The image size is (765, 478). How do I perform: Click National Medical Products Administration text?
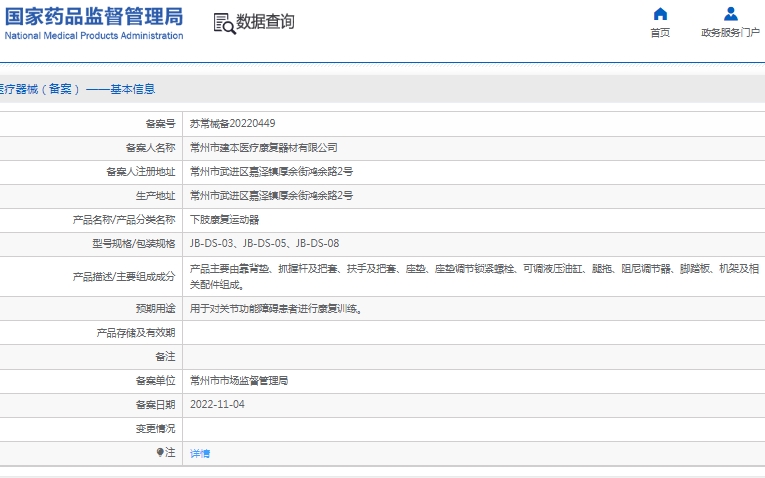[x=94, y=36]
